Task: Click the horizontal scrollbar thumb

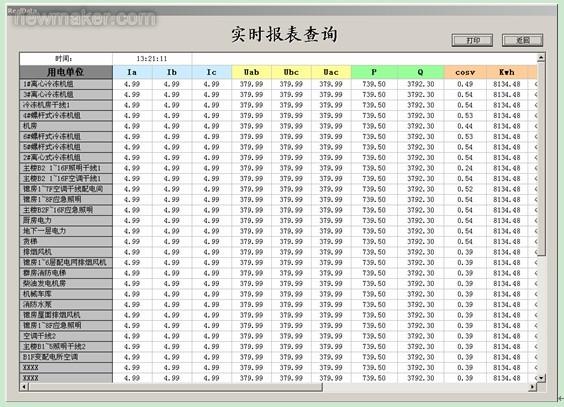Action: (x=175, y=387)
